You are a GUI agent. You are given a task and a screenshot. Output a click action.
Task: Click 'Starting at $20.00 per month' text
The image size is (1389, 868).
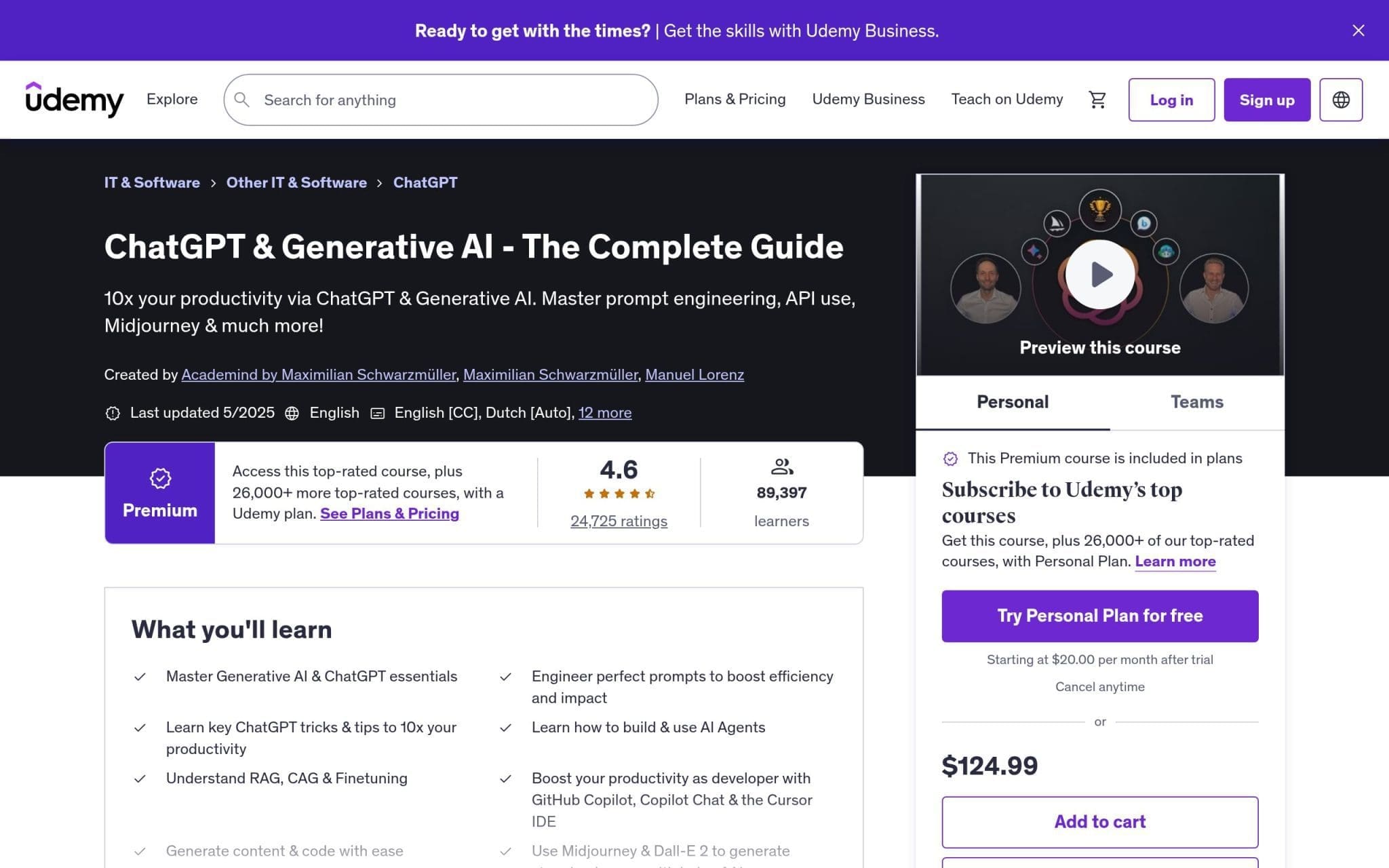coord(1100,660)
